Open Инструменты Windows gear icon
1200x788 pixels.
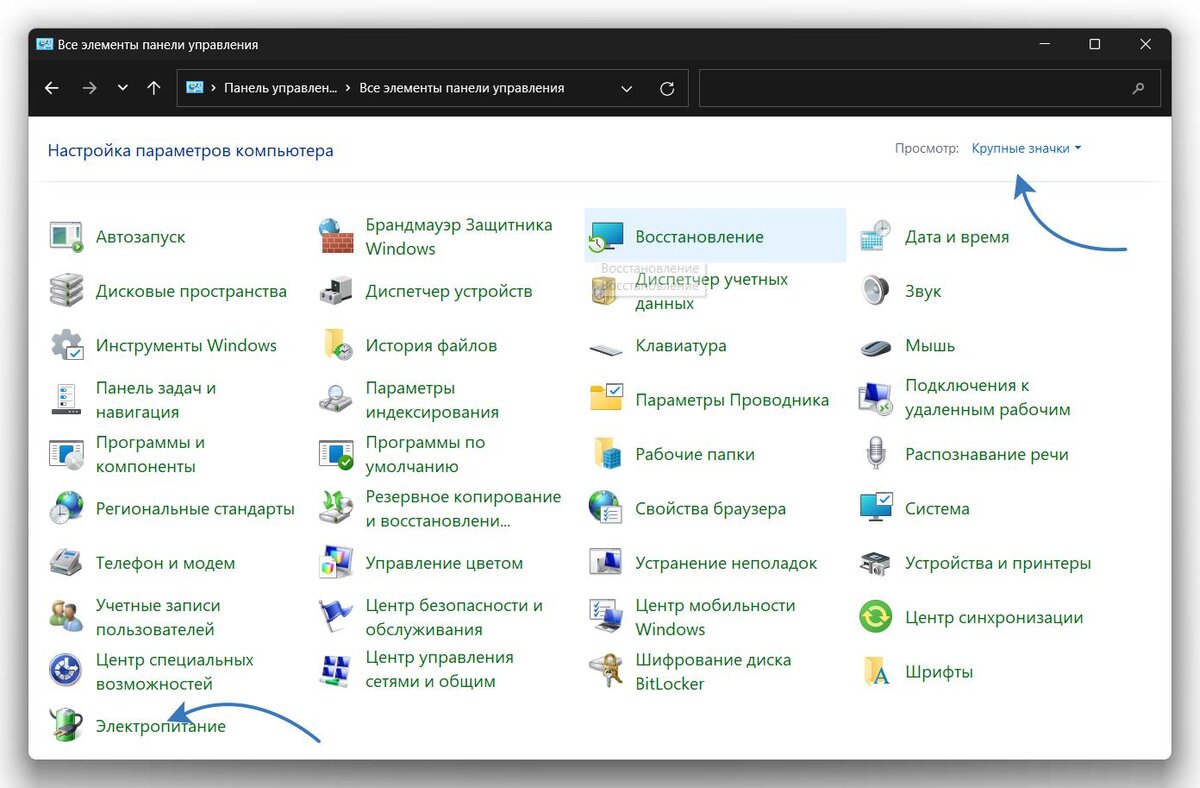[x=66, y=345]
